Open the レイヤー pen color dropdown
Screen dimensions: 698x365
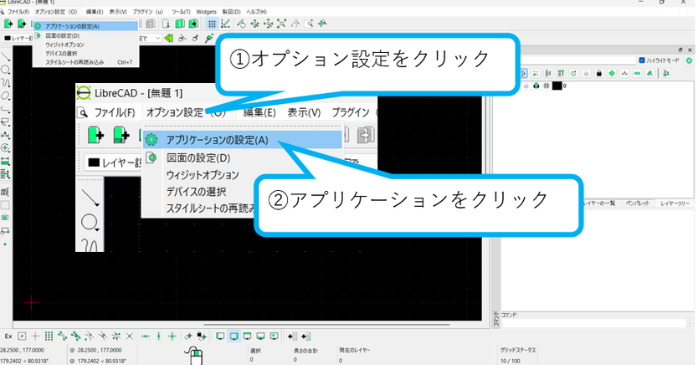tap(18, 38)
